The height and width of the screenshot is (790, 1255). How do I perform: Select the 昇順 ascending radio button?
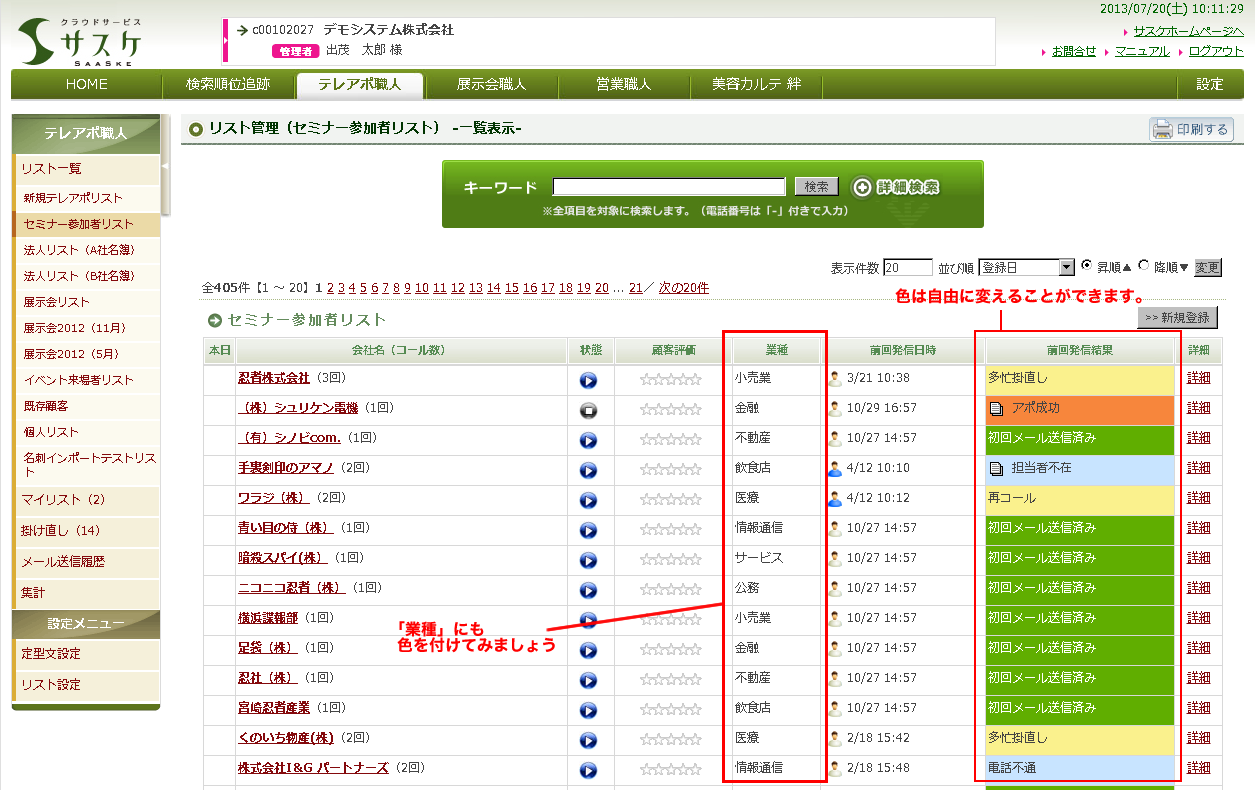[1087, 266]
